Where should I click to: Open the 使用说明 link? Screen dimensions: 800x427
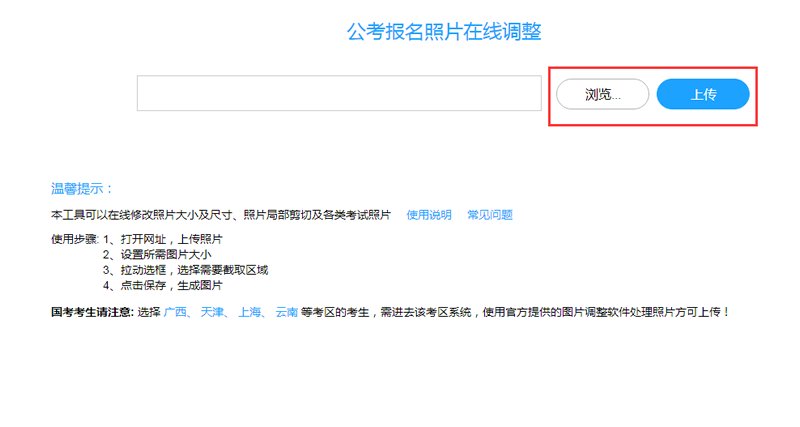[429, 215]
